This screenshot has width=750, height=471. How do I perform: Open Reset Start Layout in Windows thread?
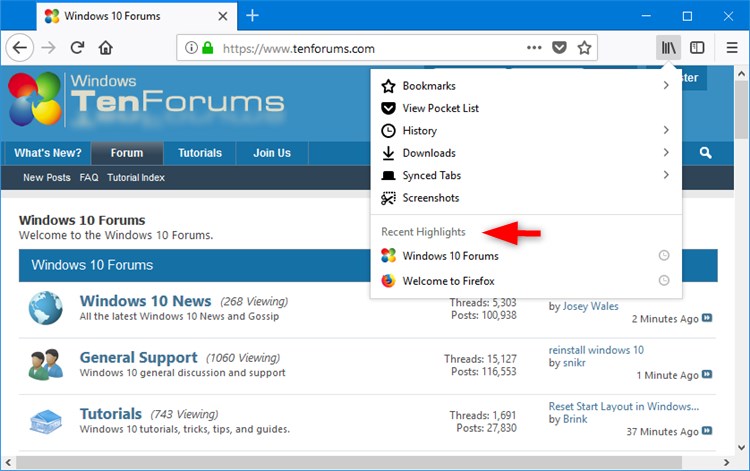[624, 406]
